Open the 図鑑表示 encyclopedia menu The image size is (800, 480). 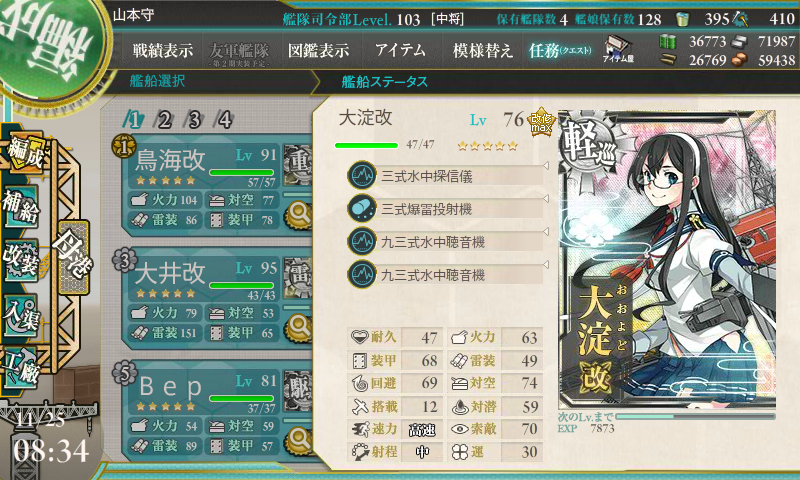(318, 50)
